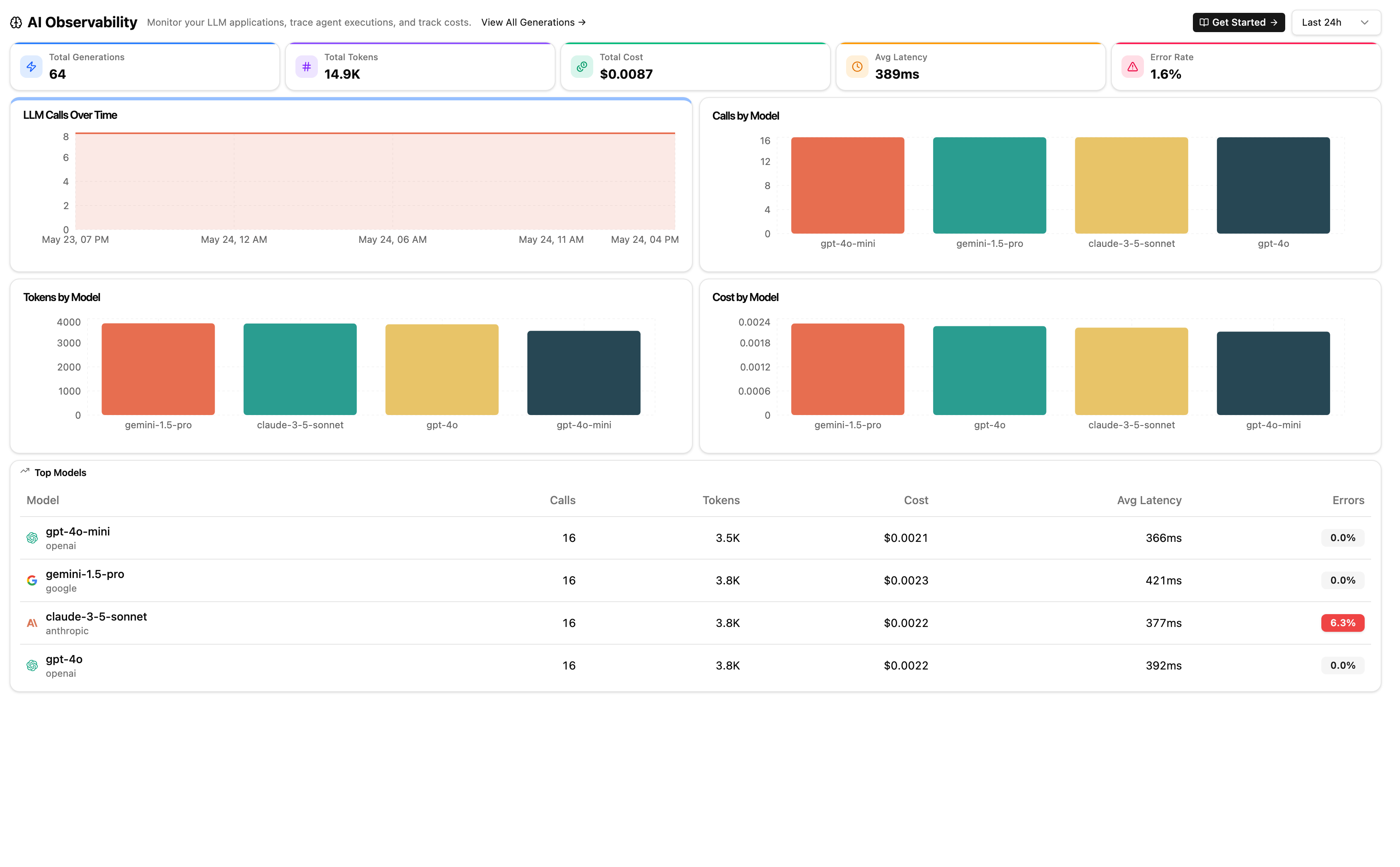Click the $0.0023 cost value
The height and width of the screenshot is (867, 1400).
[906, 580]
